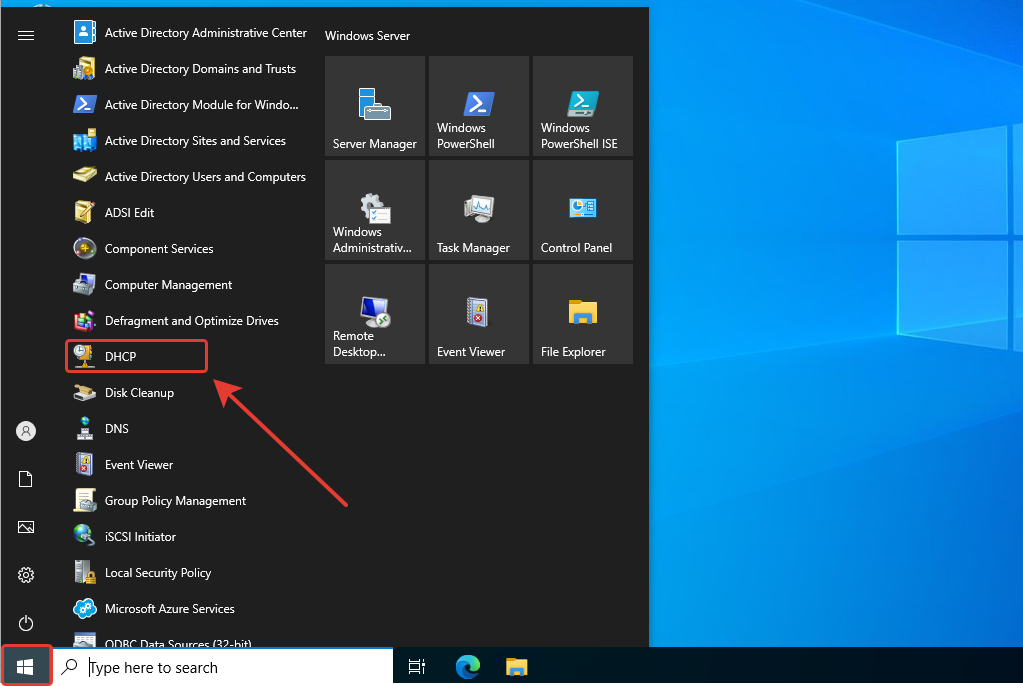Viewport: 1023px width, 686px height.
Task: Open the File Explorer tile
Action: (x=582, y=315)
